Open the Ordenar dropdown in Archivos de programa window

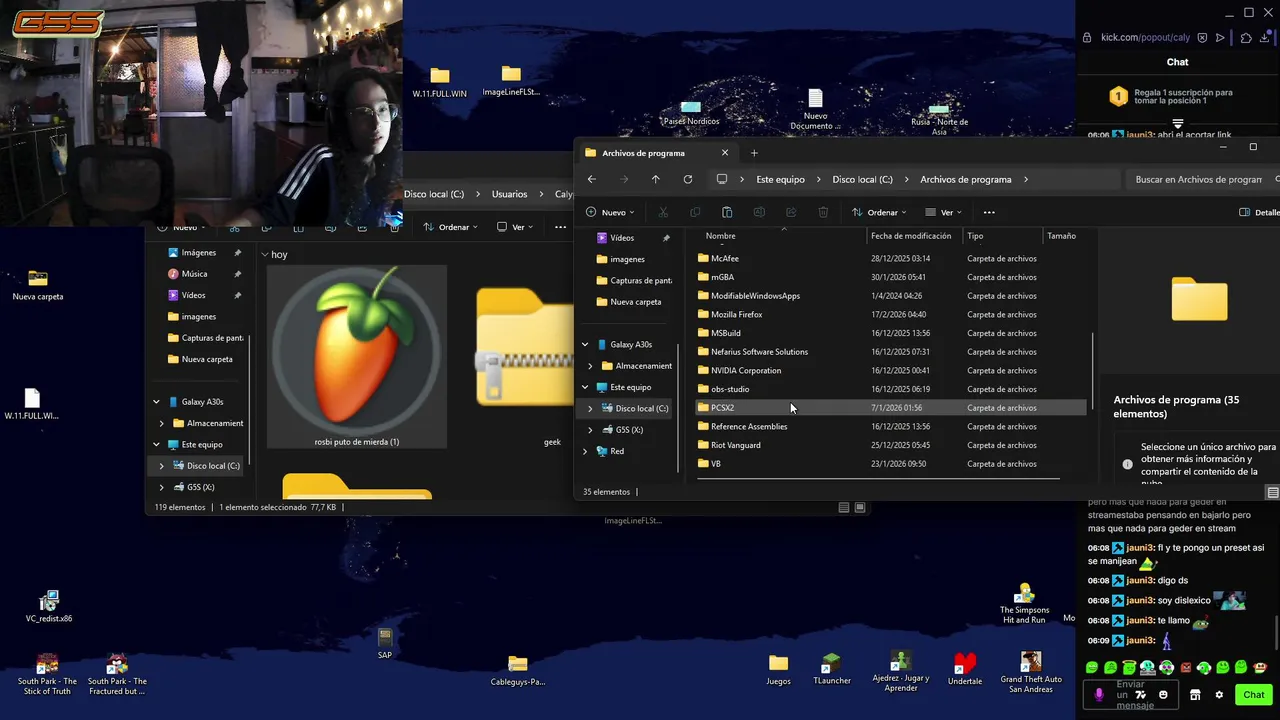(879, 212)
